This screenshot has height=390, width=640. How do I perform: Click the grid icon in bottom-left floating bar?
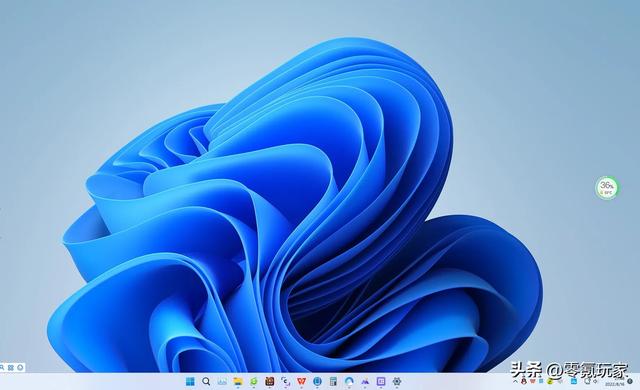tap(11, 368)
